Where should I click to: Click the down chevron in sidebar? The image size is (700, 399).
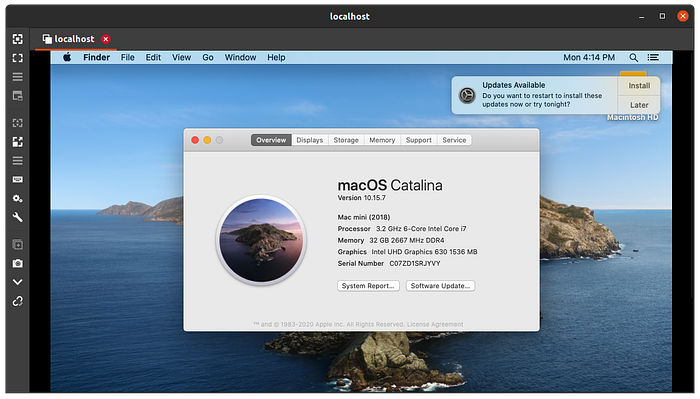click(x=17, y=282)
